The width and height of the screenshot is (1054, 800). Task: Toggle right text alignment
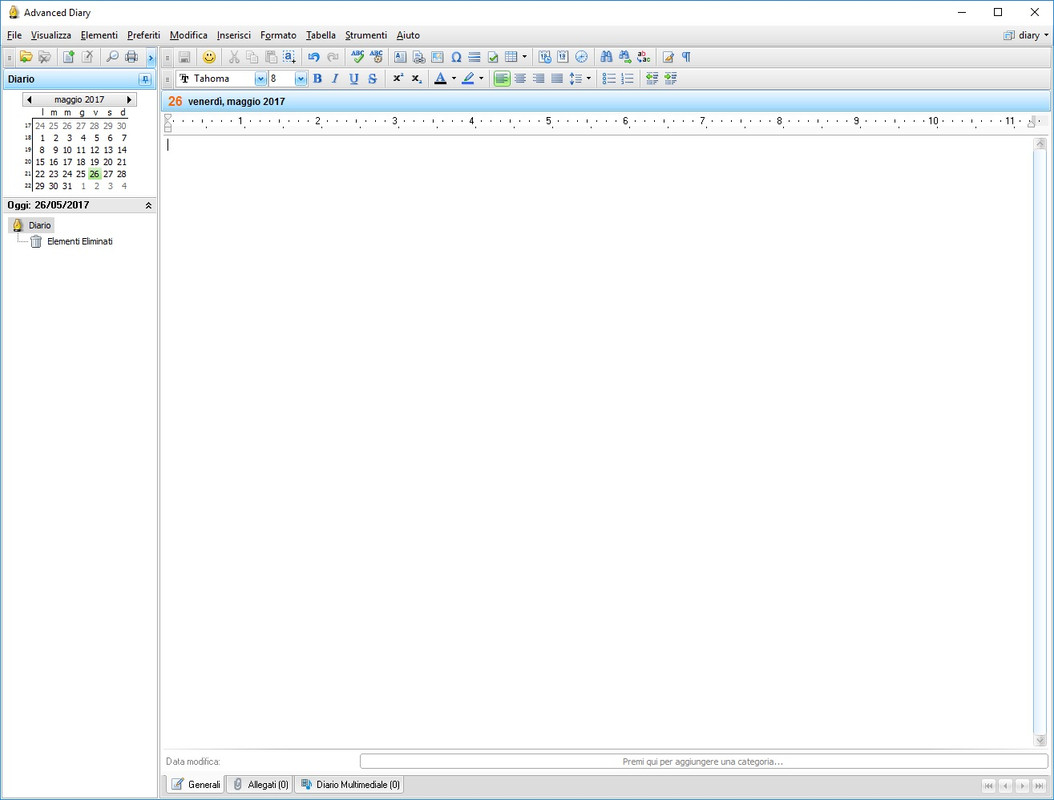(x=538, y=79)
